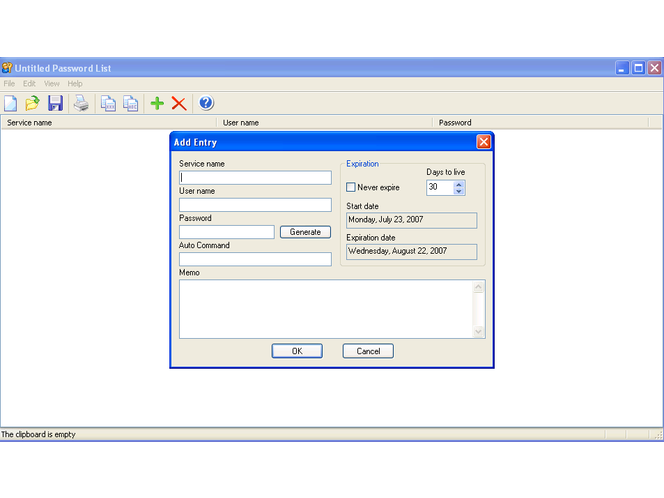This screenshot has width=664, height=498.
Task: Click the Days to live value box
Action: pos(440,187)
